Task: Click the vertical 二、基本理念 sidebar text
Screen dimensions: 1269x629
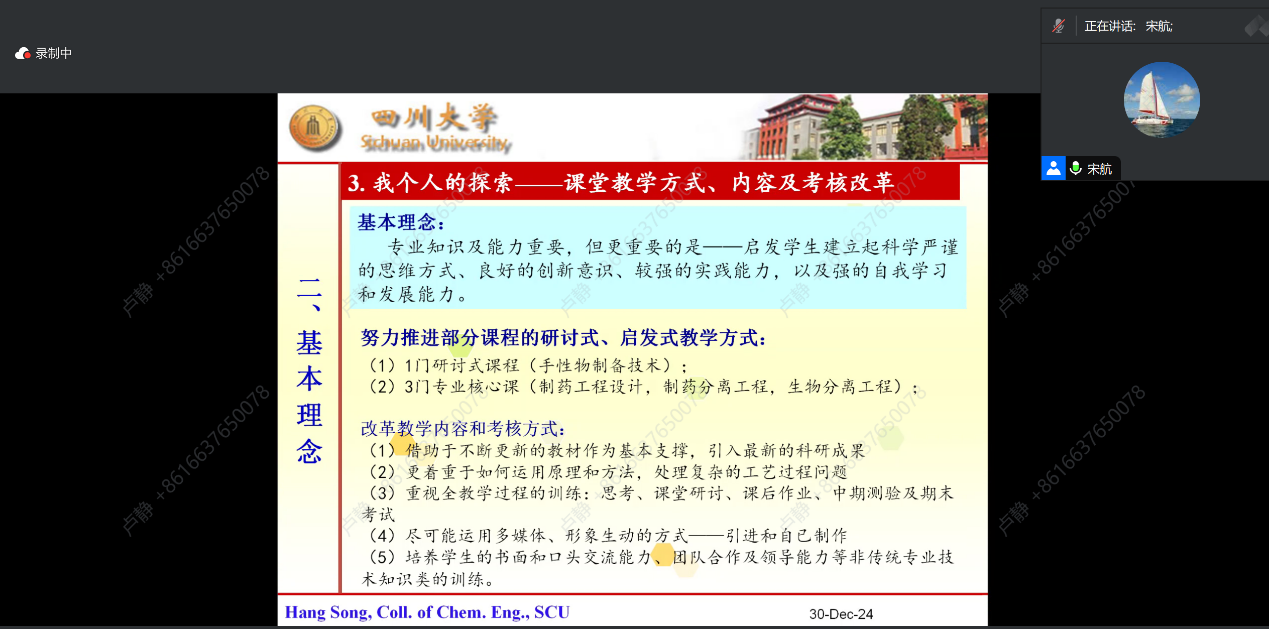Action: 309,370
